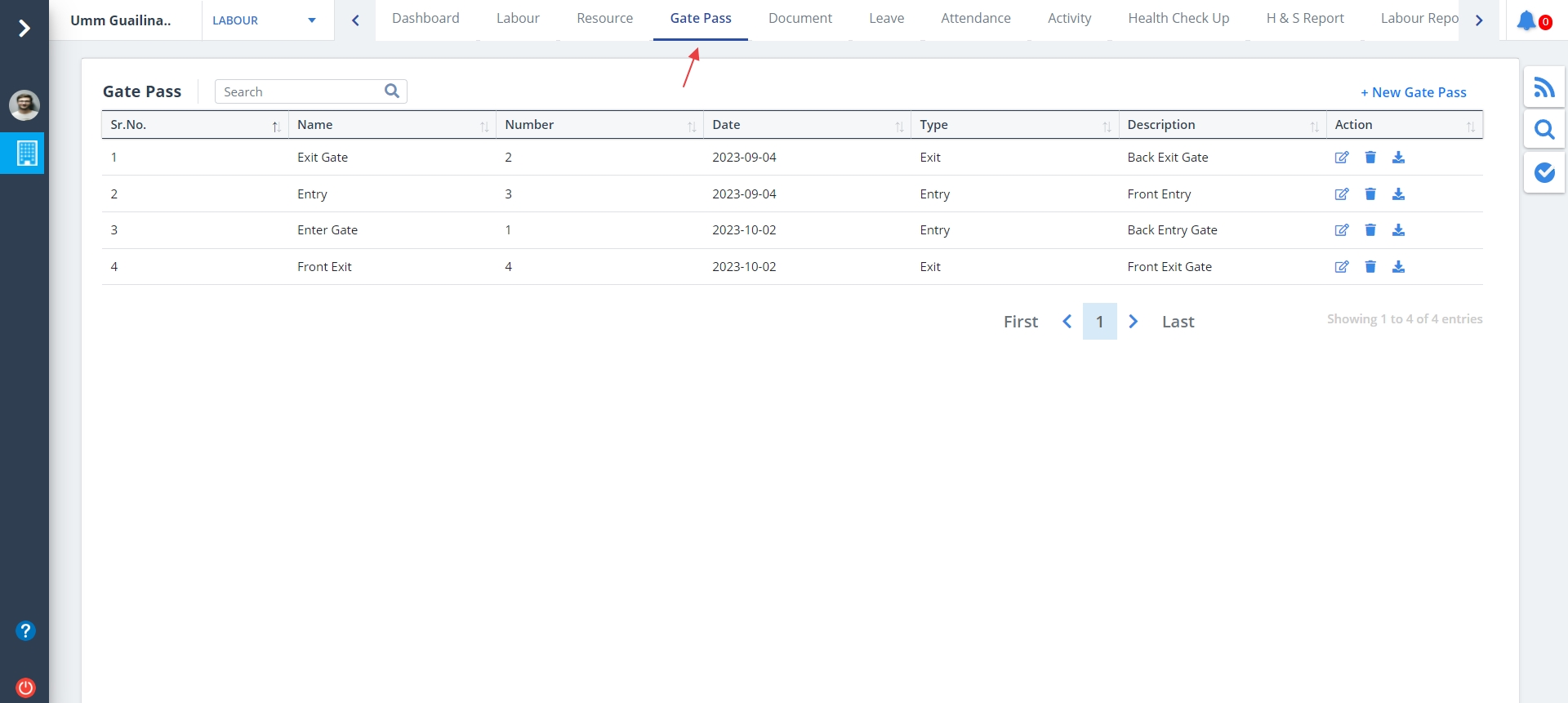Open the help question mark icon

[x=25, y=630]
